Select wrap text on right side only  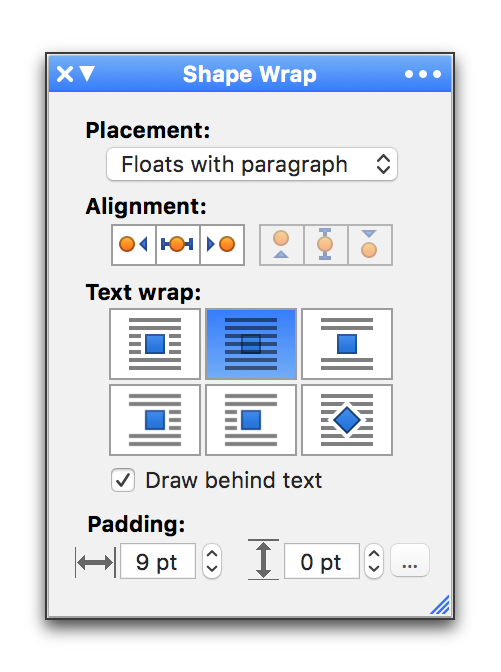click(x=155, y=420)
